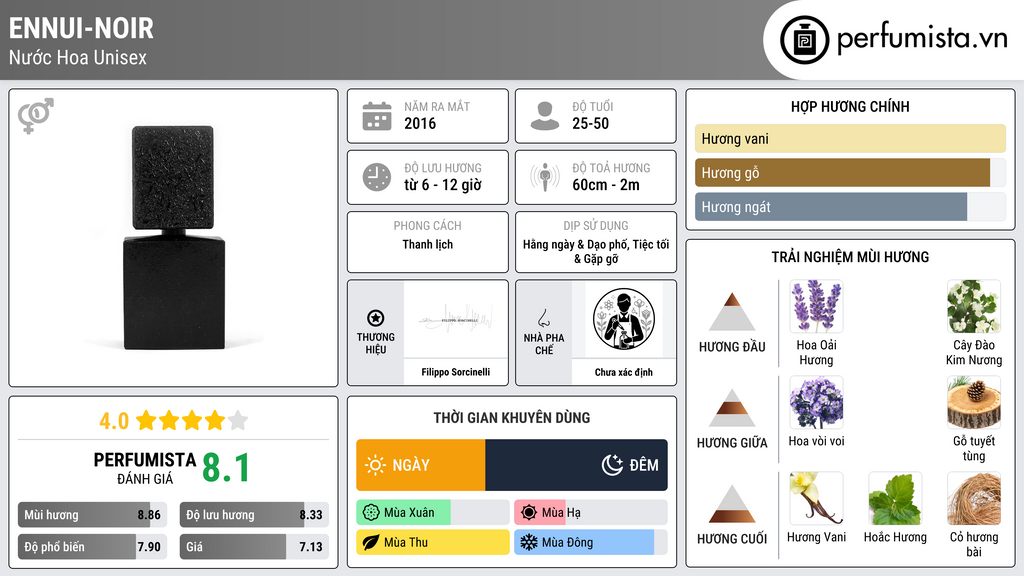Open the Gỗ tuyết tùng wood image
This screenshot has width=1024, height=576.
click(974, 402)
